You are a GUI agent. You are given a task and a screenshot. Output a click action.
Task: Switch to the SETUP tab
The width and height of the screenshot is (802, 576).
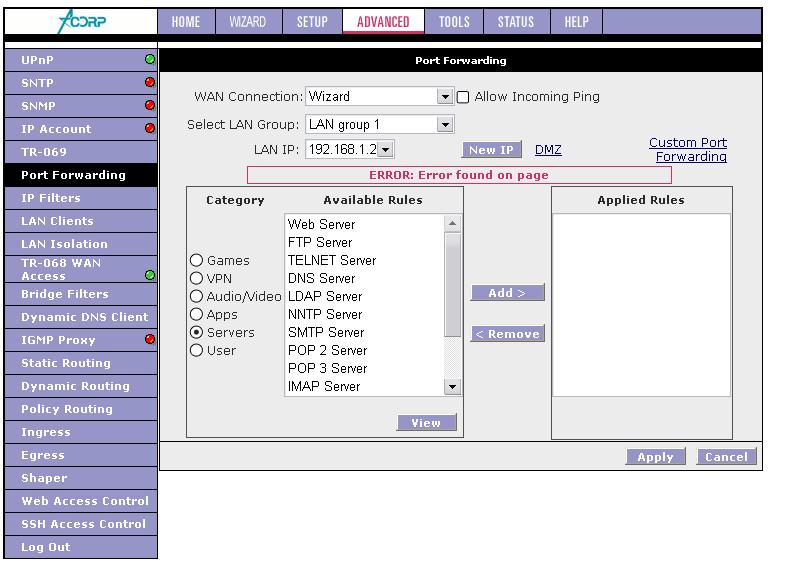[312, 22]
